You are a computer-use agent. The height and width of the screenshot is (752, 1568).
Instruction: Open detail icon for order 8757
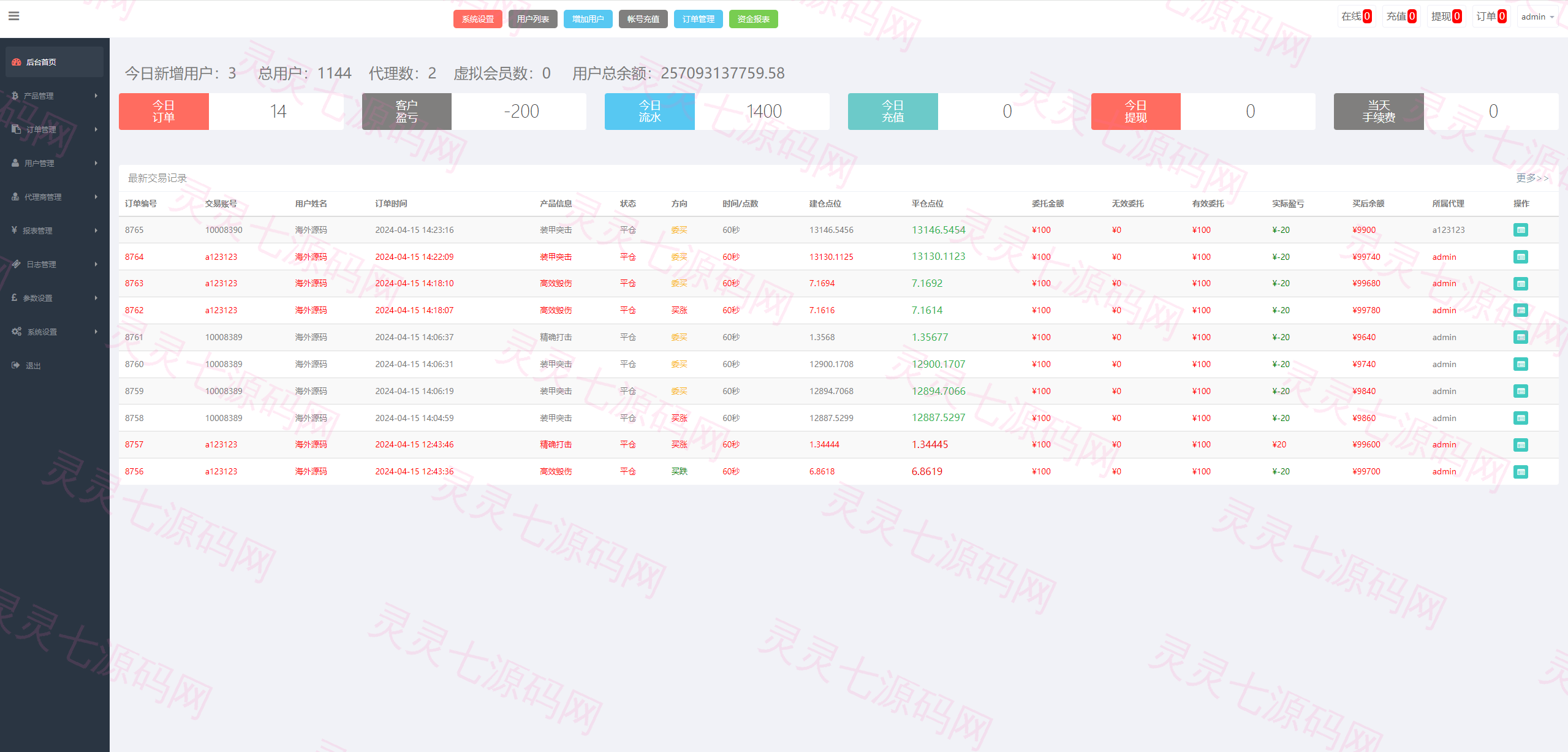pyautogui.click(x=1520, y=445)
